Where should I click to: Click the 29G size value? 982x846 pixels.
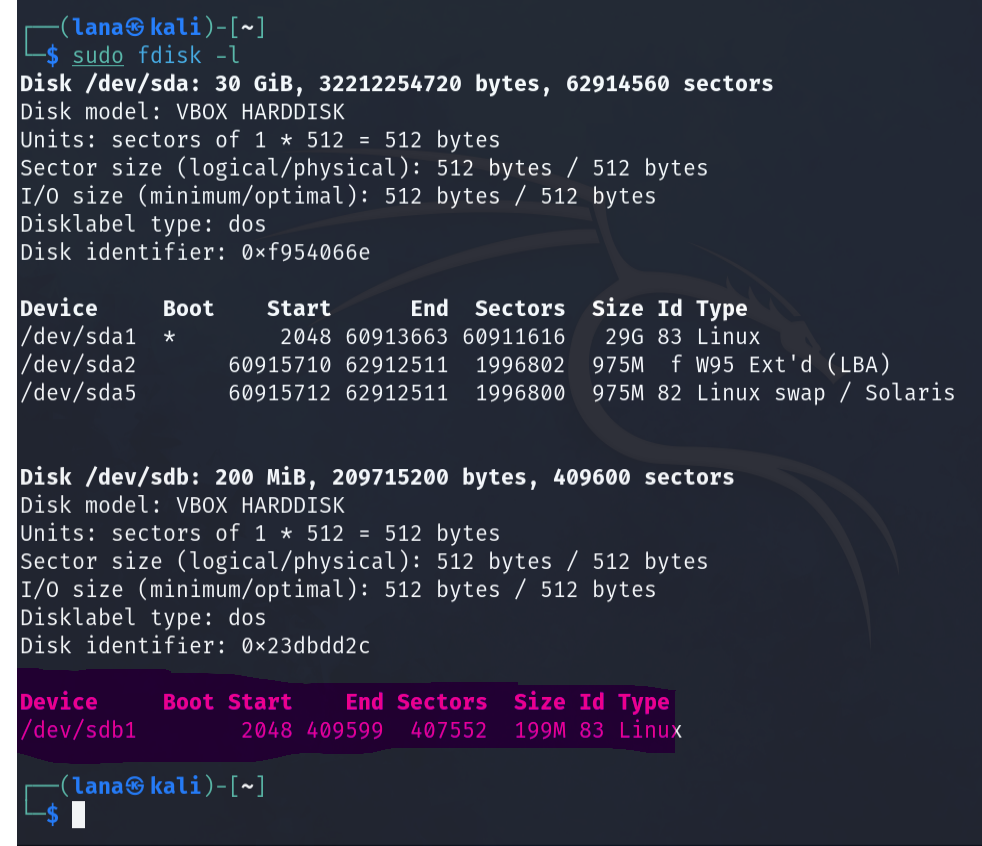pos(624,337)
